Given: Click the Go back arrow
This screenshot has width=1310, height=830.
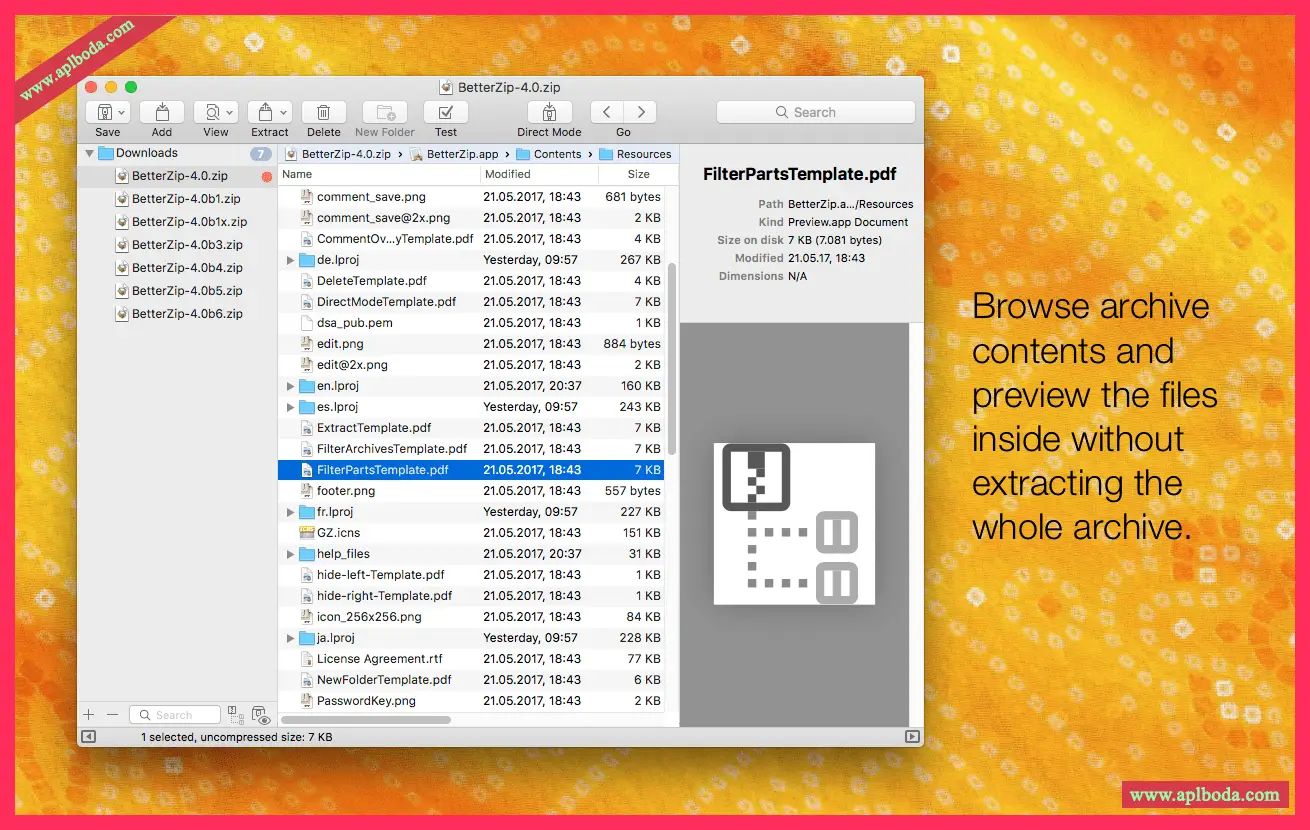Looking at the screenshot, I should point(606,113).
